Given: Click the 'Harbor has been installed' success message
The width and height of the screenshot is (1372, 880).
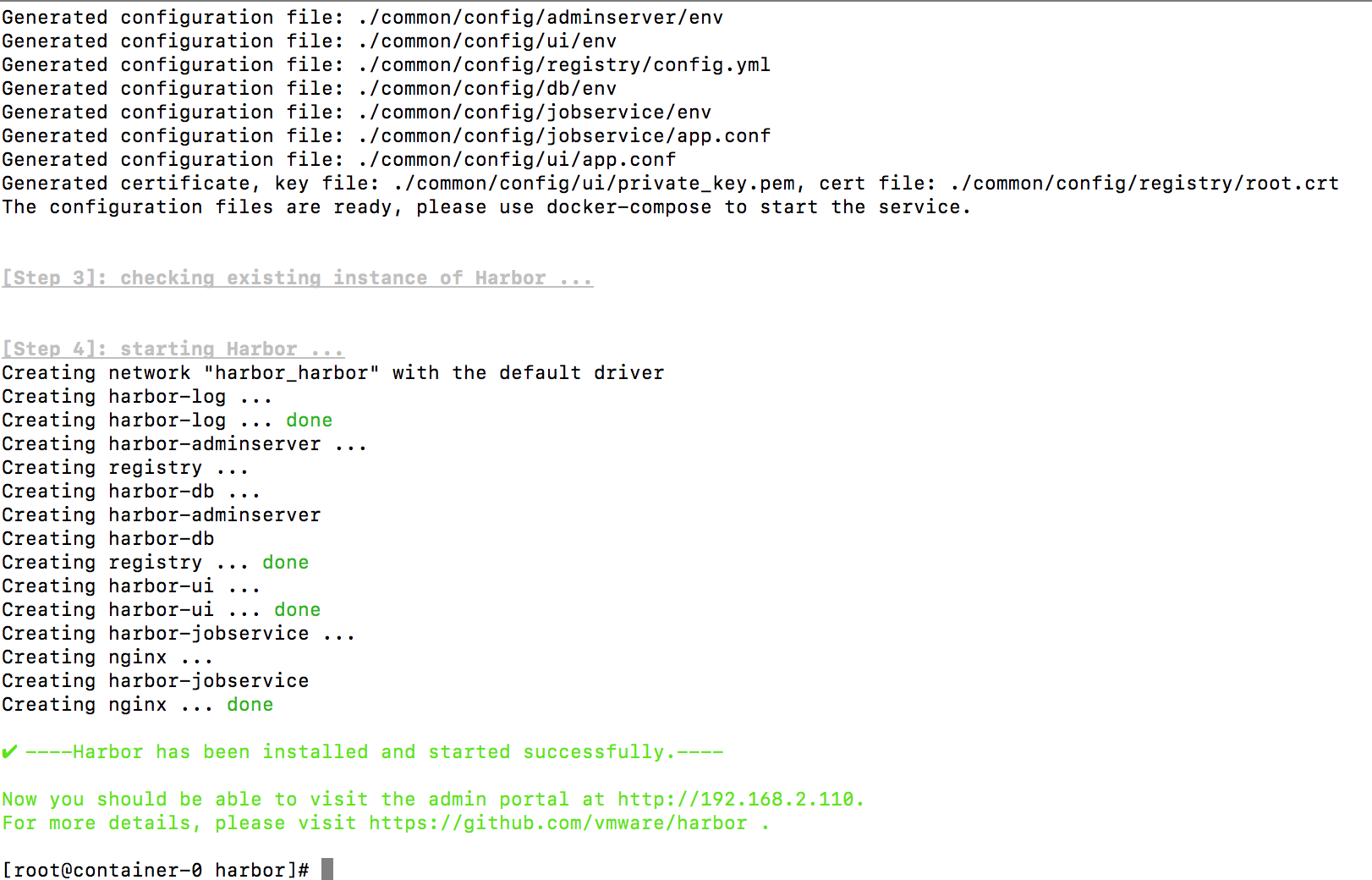Looking at the screenshot, I should click(x=374, y=751).
